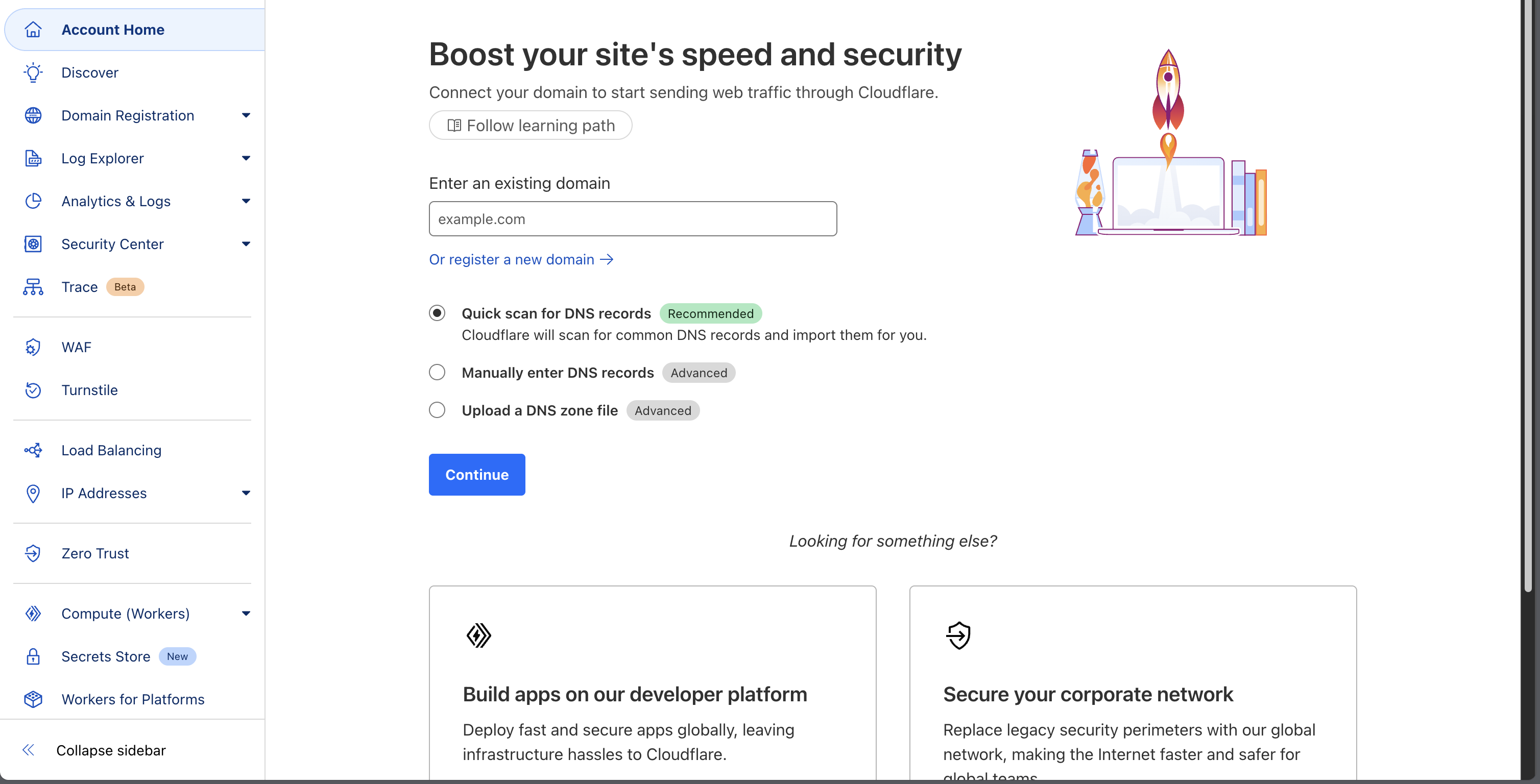This screenshot has height=784, width=1540.
Task: Focus the existing domain input field
Action: coord(633,218)
